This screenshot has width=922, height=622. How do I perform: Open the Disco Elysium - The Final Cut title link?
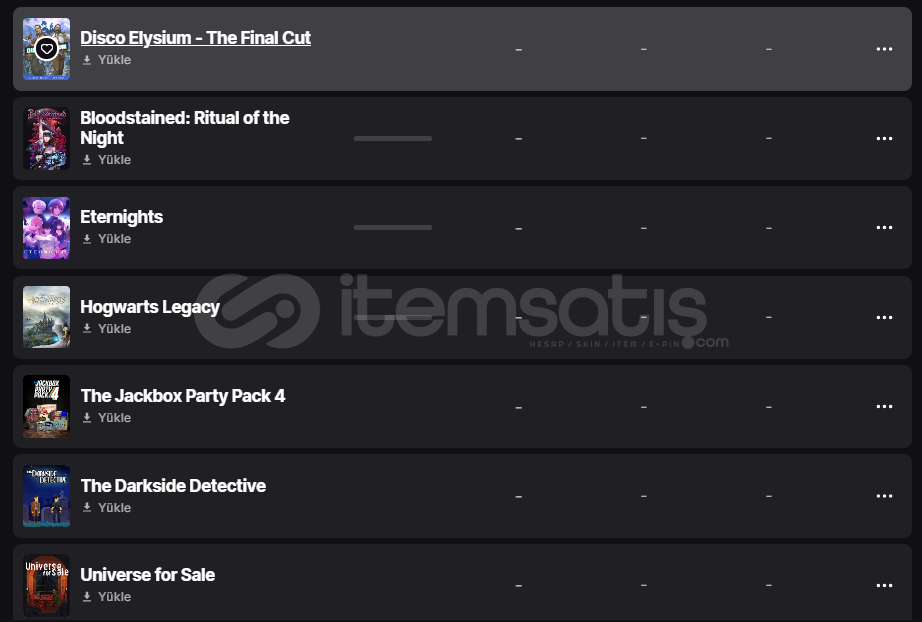[x=195, y=38]
